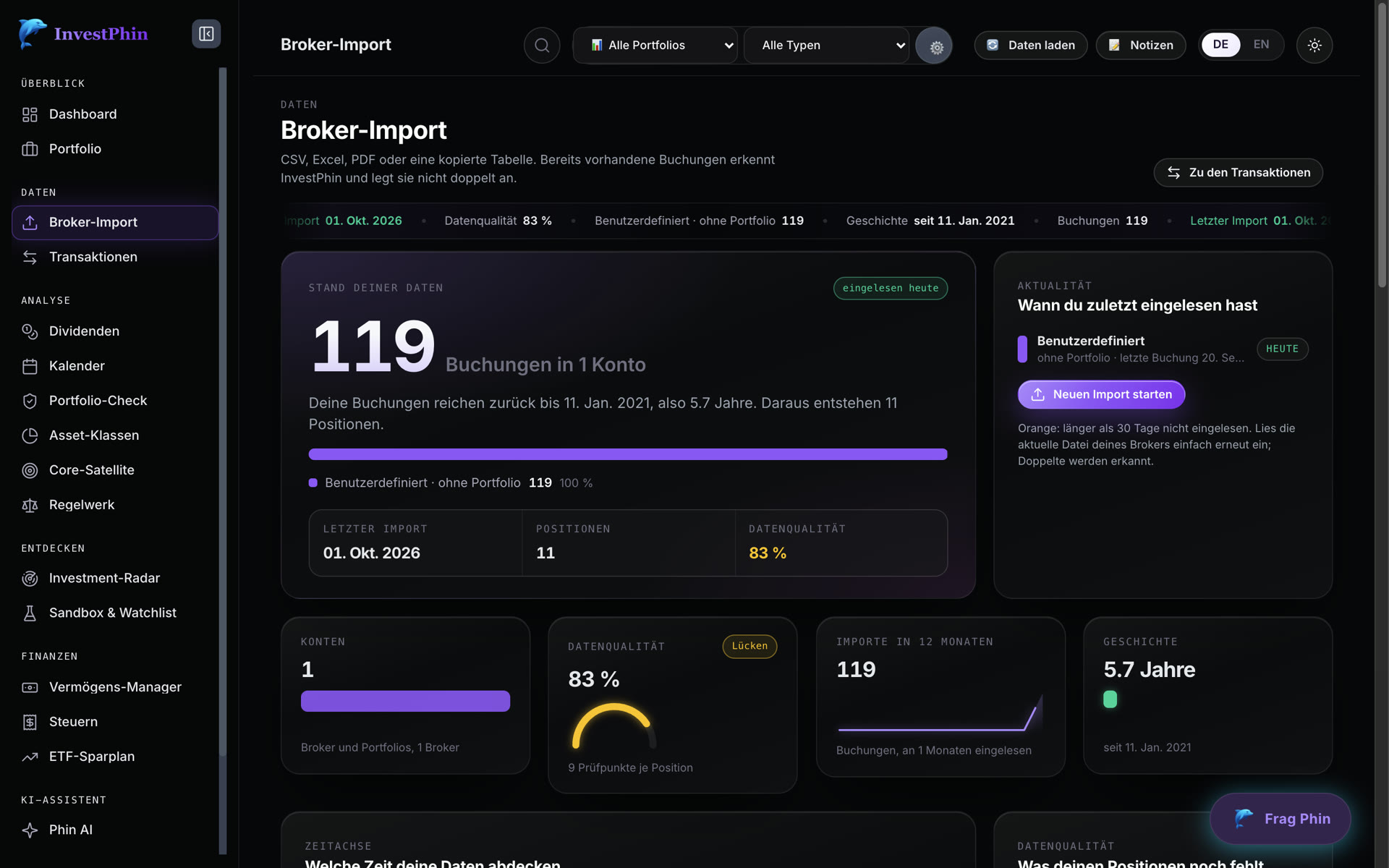The height and width of the screenshot is (868, 1389).
Task: Click the Daten laden button
Action: pos(1031,46)
